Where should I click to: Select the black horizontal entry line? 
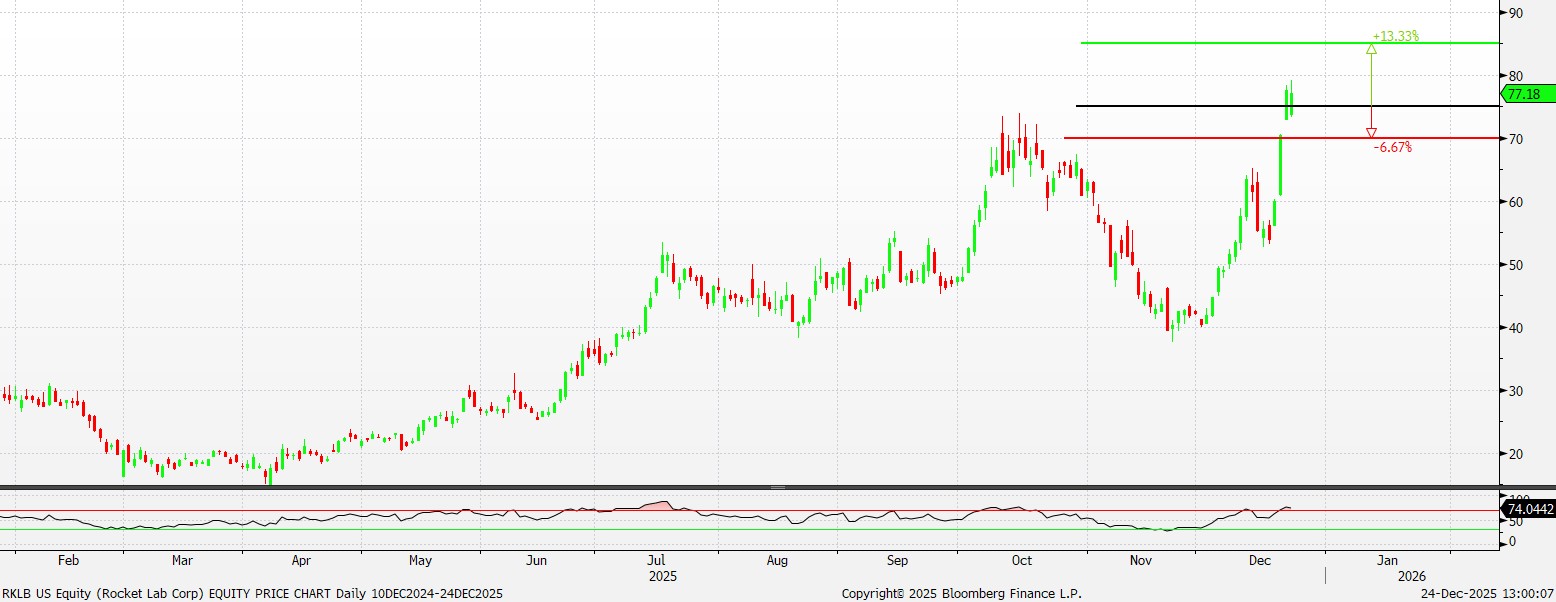pyautogui.click(x=1288, y=106)
